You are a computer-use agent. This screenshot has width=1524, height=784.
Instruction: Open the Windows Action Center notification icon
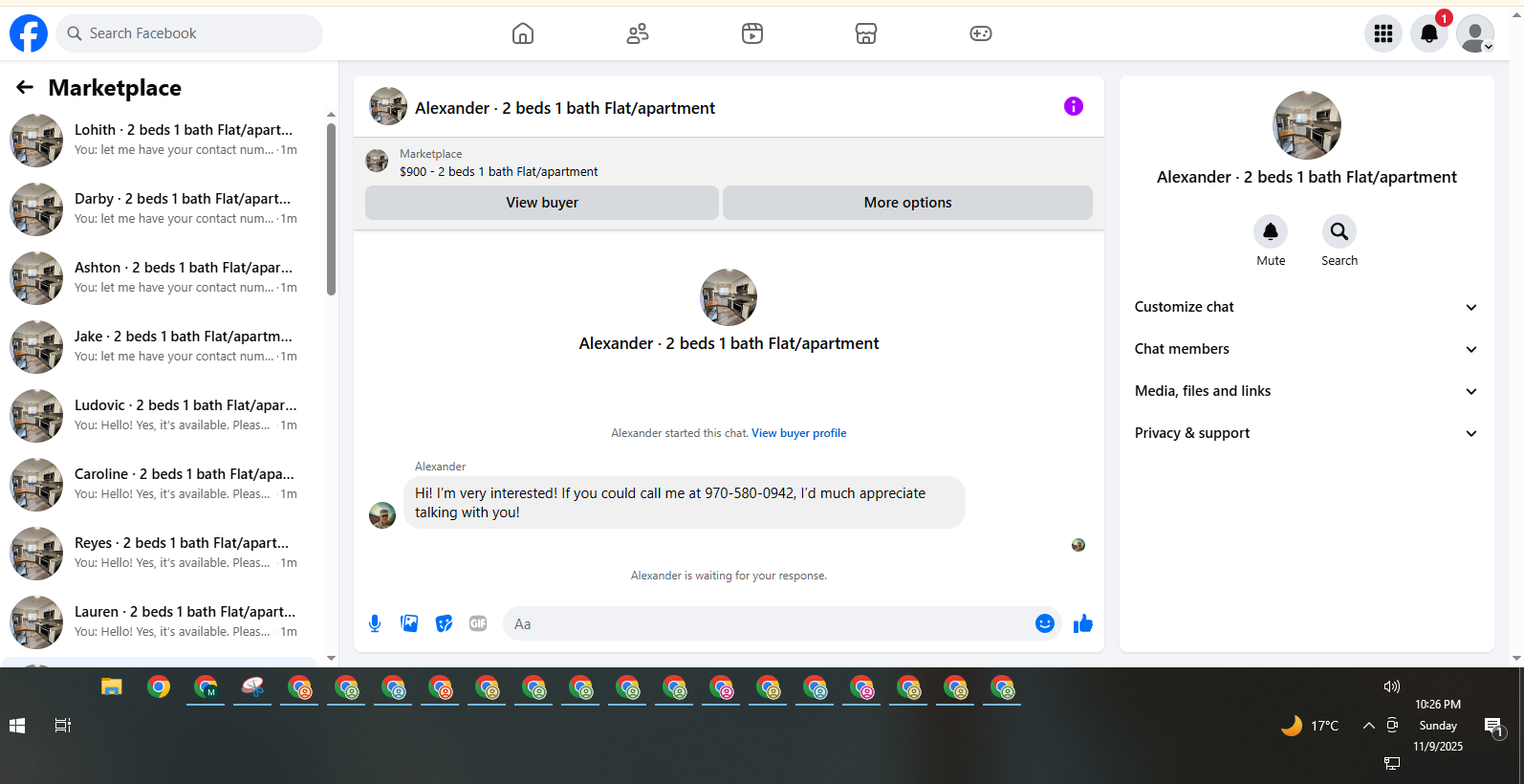(1493, 728)
